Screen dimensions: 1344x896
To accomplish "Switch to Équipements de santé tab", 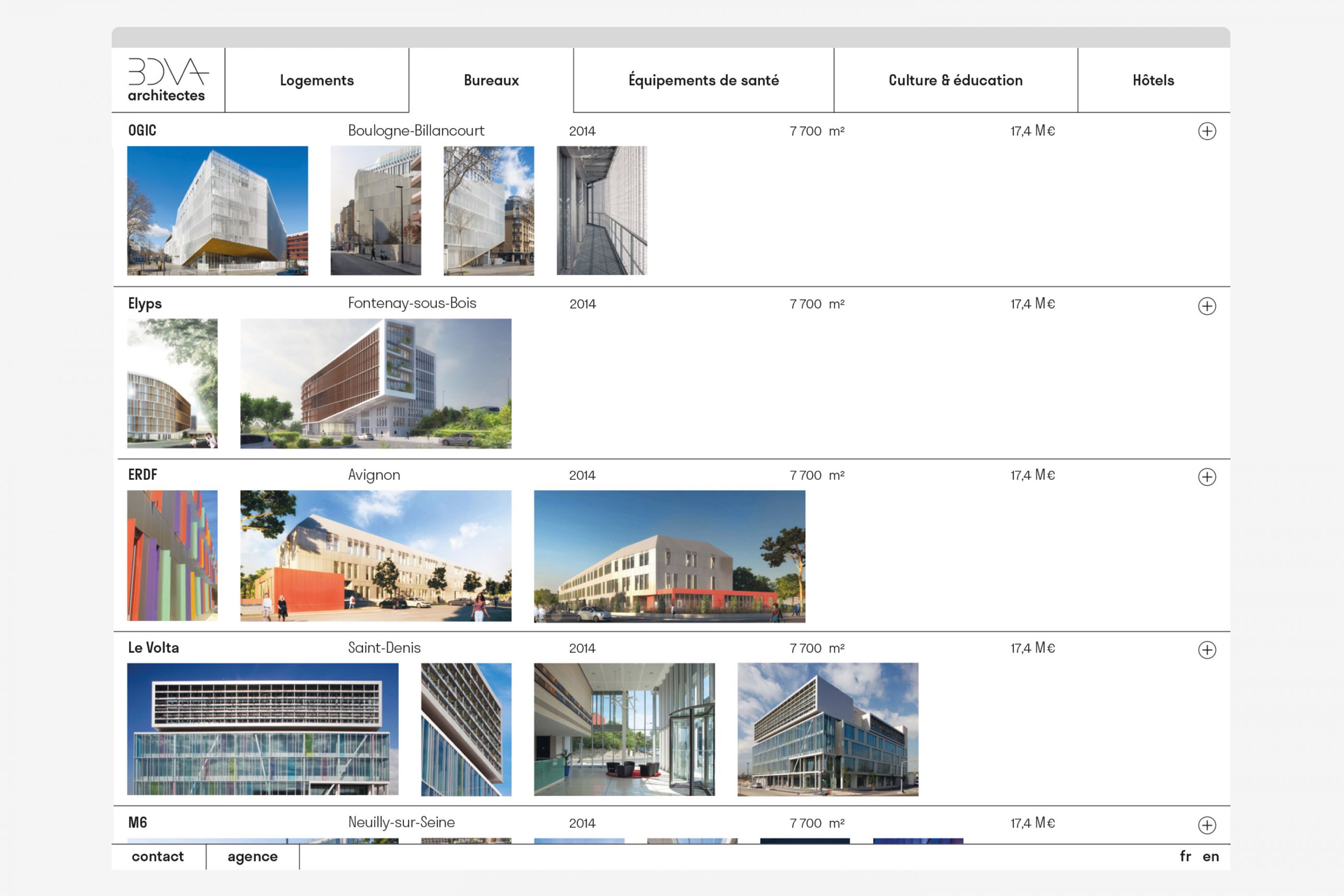I will click(703, 80).
